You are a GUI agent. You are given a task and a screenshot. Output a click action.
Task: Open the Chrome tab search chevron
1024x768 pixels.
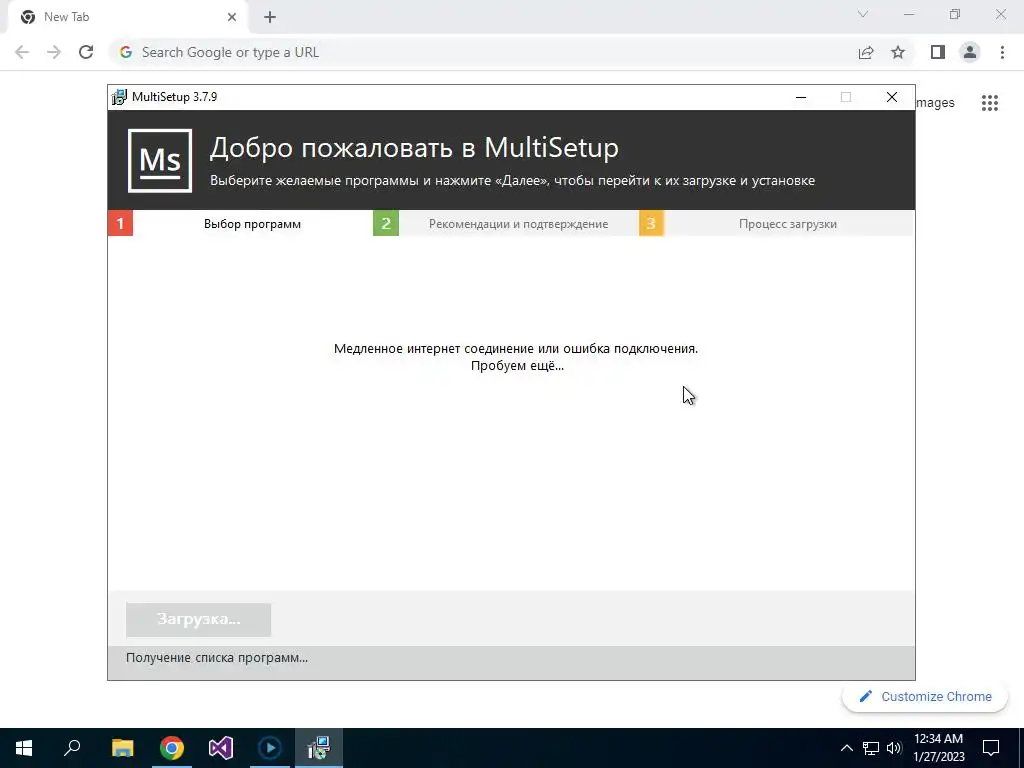pyautogui.click(x=863, y=14)
